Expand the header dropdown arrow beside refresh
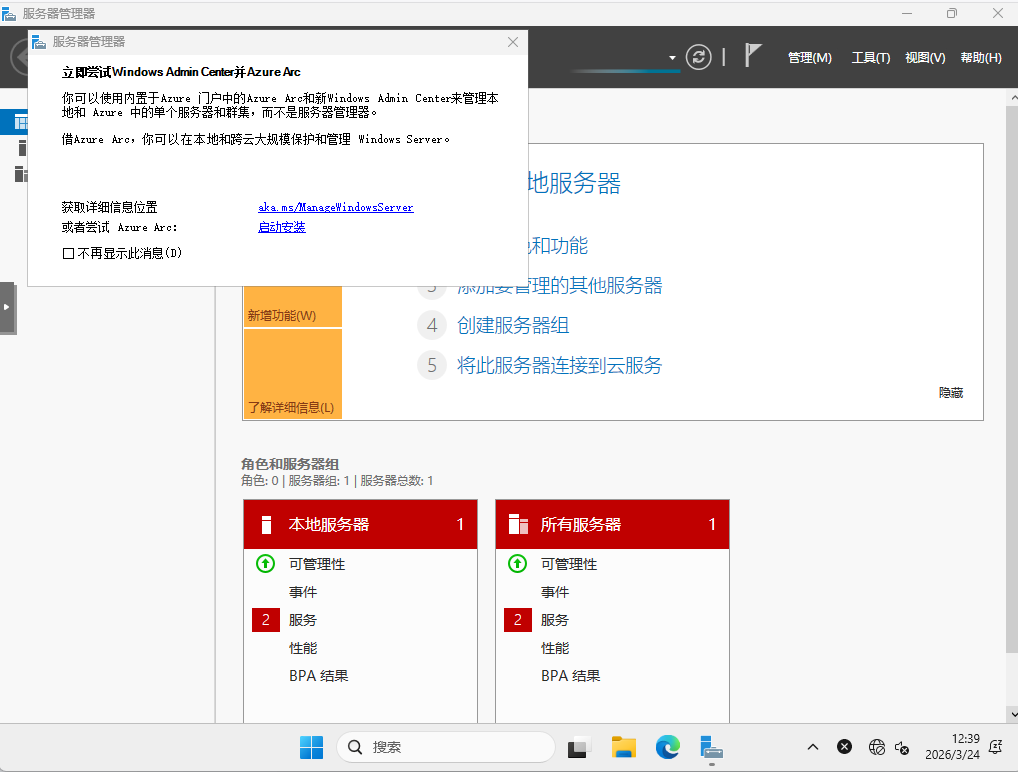 pos(672,58)
